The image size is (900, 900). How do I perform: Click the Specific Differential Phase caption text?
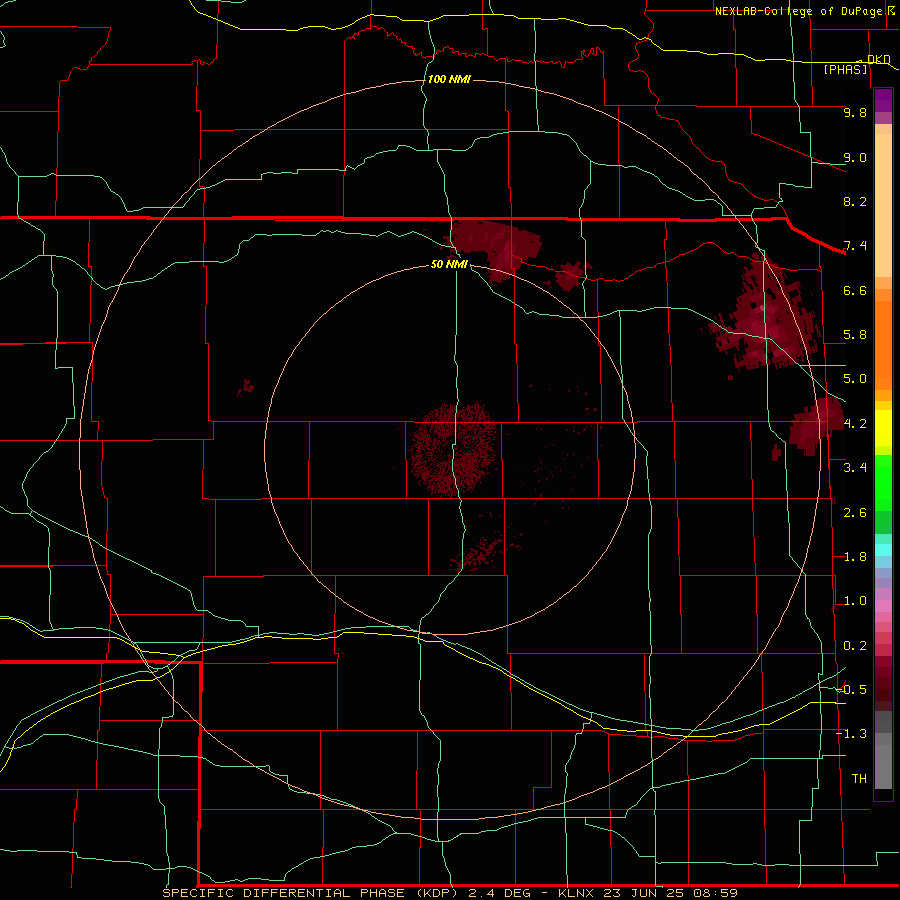[309, 893]
